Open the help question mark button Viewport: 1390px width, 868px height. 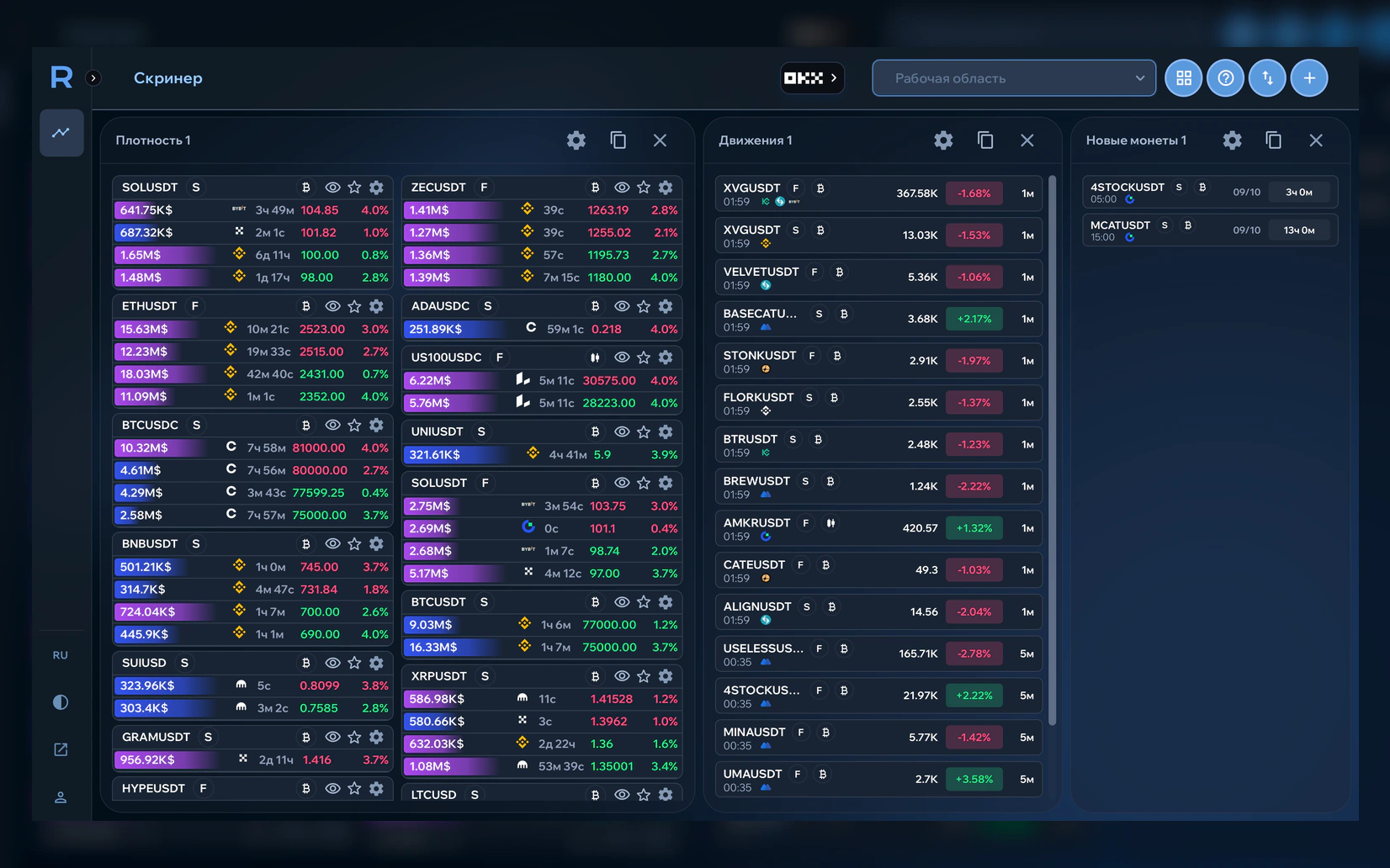(x=1225, y=78)
